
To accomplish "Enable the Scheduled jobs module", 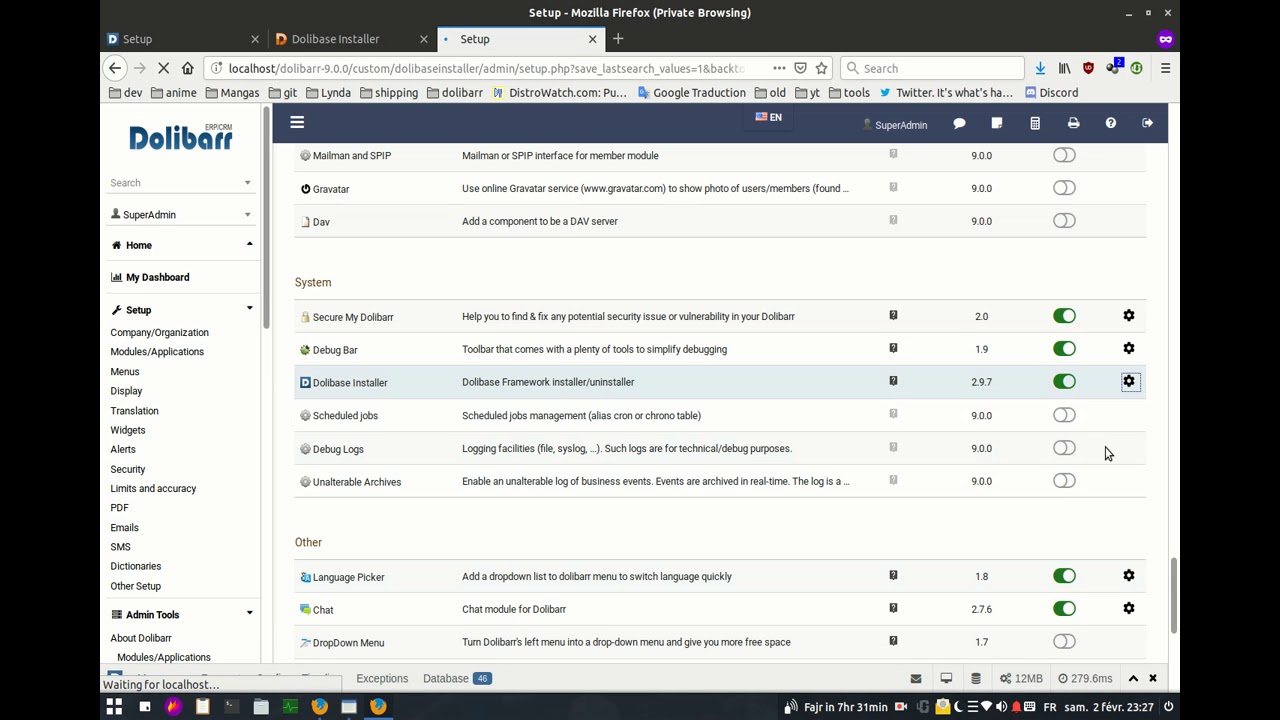I will tap(1064, 415).
